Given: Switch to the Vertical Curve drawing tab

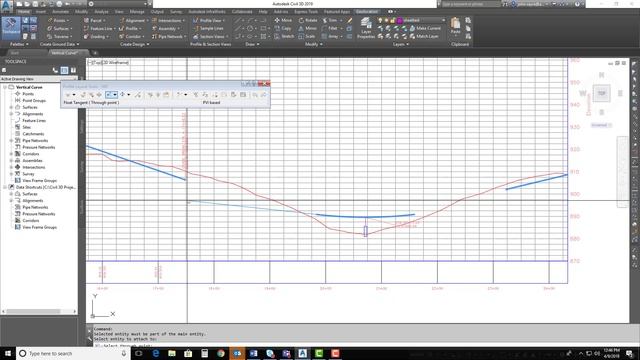Looking at the screenshot, I should pyautogui.click(x=64, y=53).
